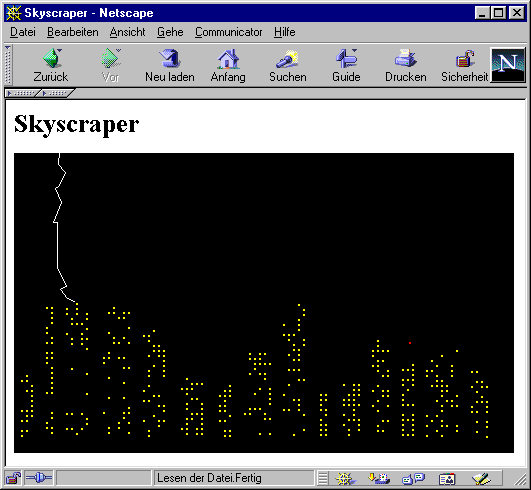Click the status bar security lock icon

(13, 478)
